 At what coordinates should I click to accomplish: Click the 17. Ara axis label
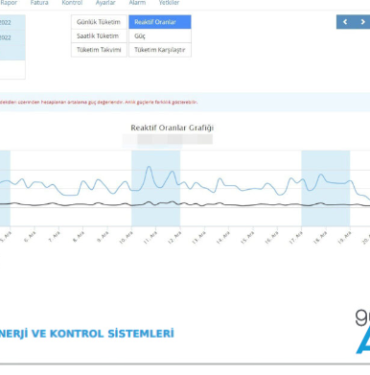pos(296,237)
